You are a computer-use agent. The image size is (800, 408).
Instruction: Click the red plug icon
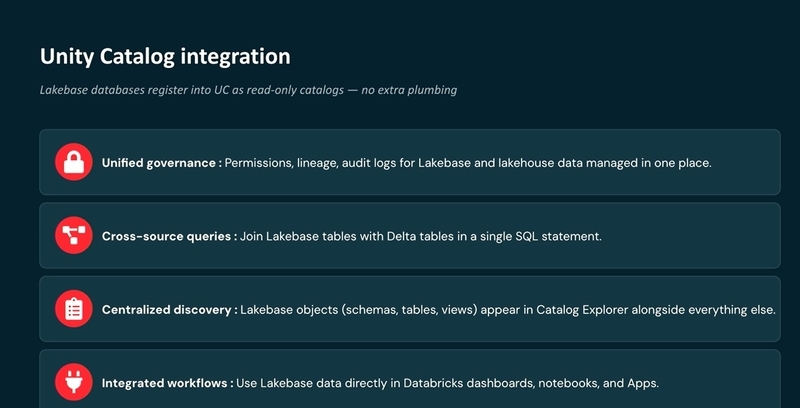point(74,382)
